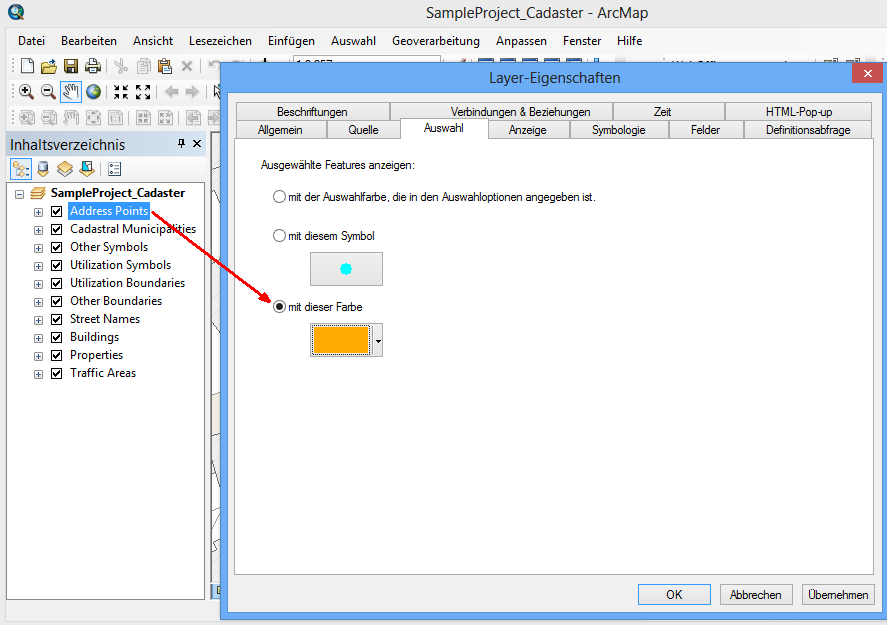Viewport: 887px width, 625px height.
Task: Click the Full Extent globe icon
Action: [x=94, y=91]
